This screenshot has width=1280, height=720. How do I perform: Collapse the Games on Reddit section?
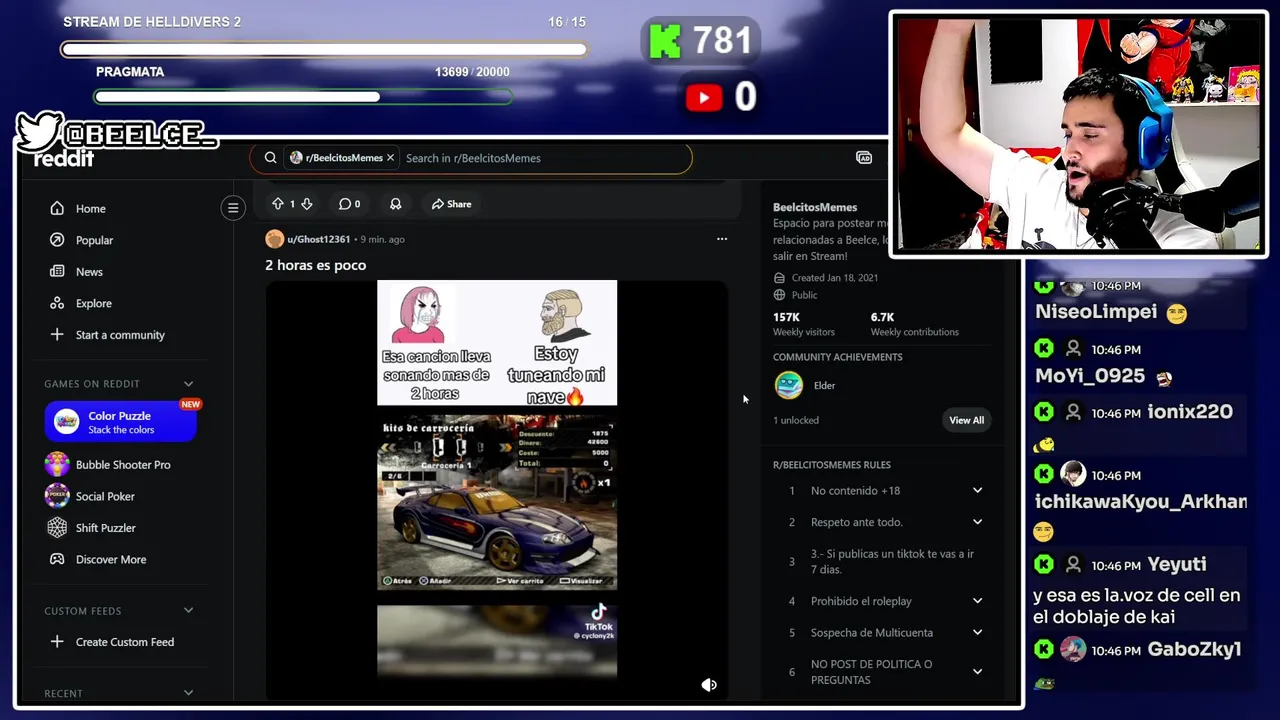(188, 384)
